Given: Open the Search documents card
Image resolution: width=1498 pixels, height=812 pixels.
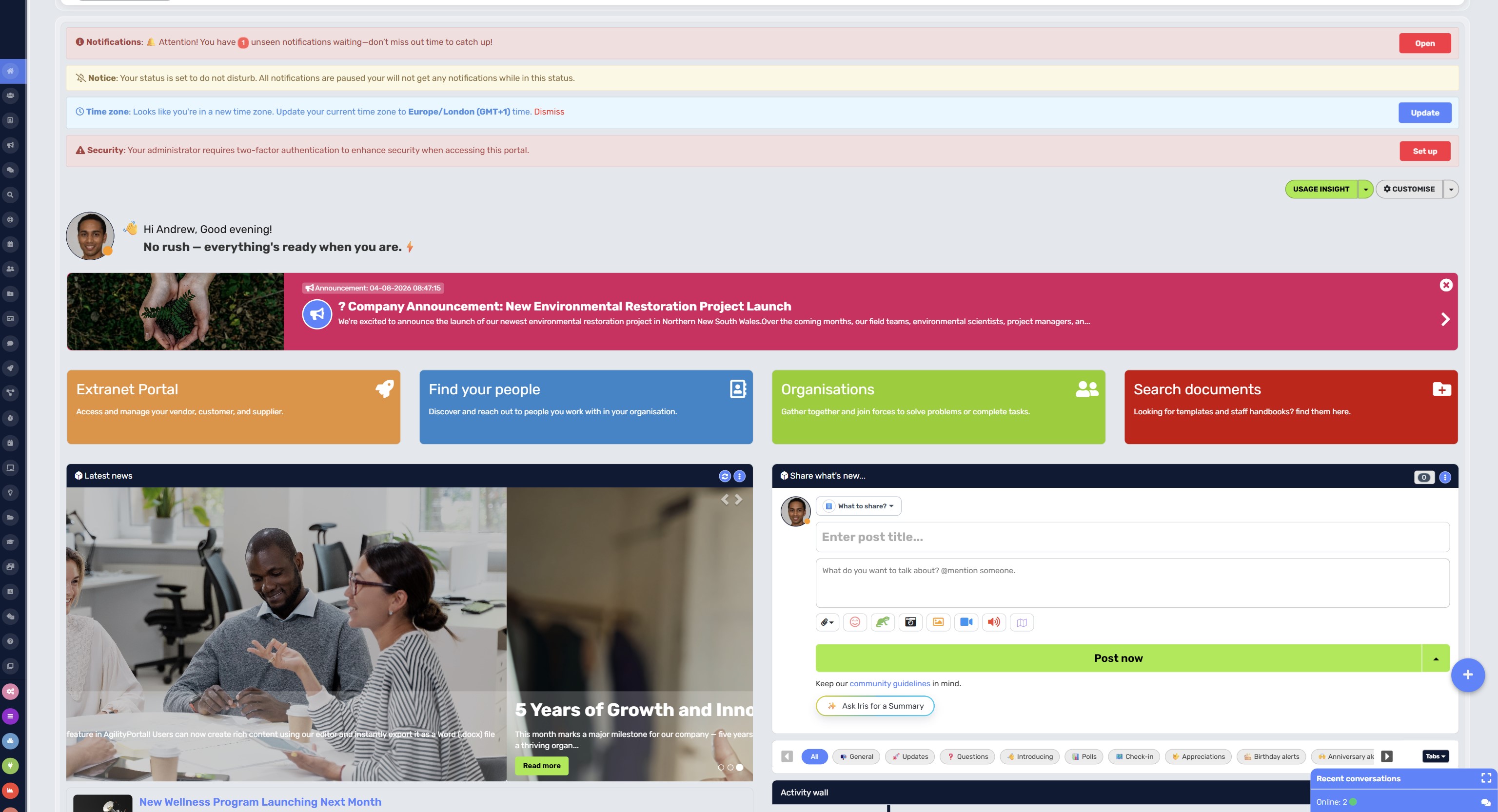Looking at the screenshot, I should 1291,407.
